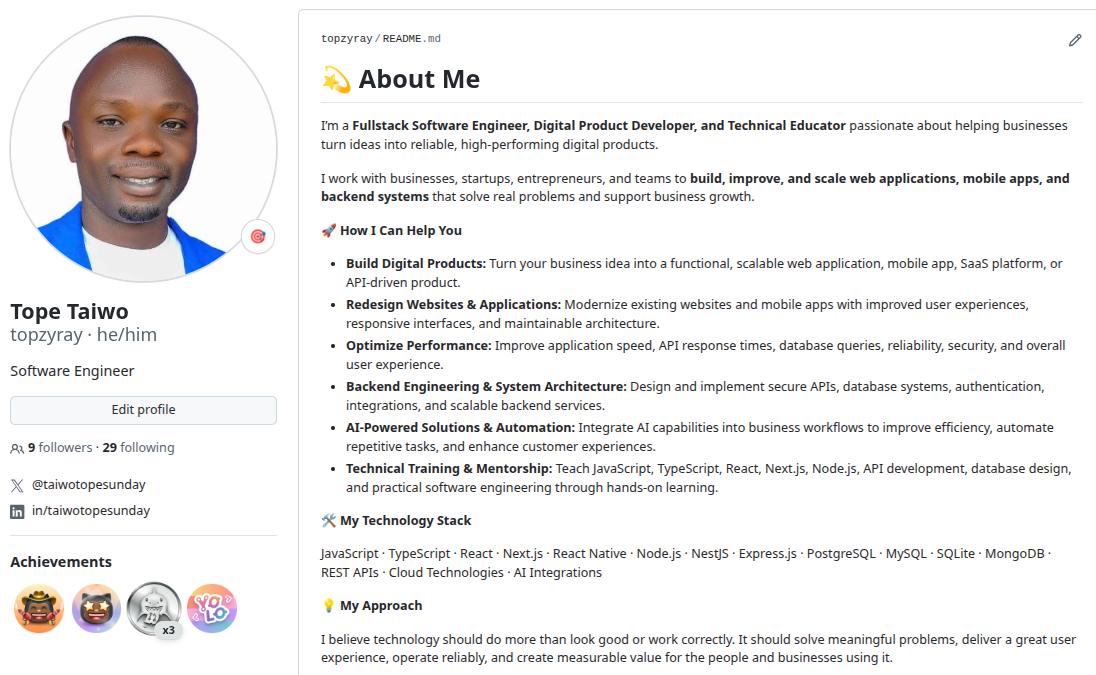Click the X (Twitter) logo icon

[x=17, y=485]
